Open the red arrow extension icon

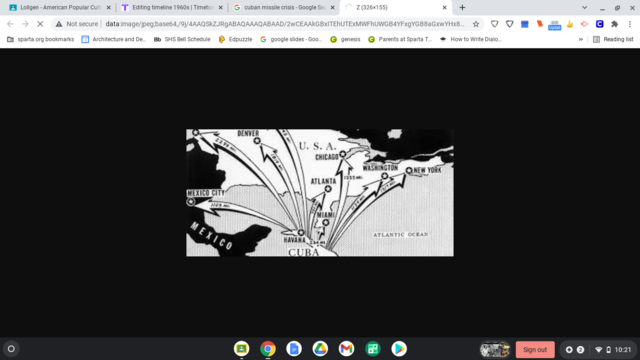click(x=584, y=24)
